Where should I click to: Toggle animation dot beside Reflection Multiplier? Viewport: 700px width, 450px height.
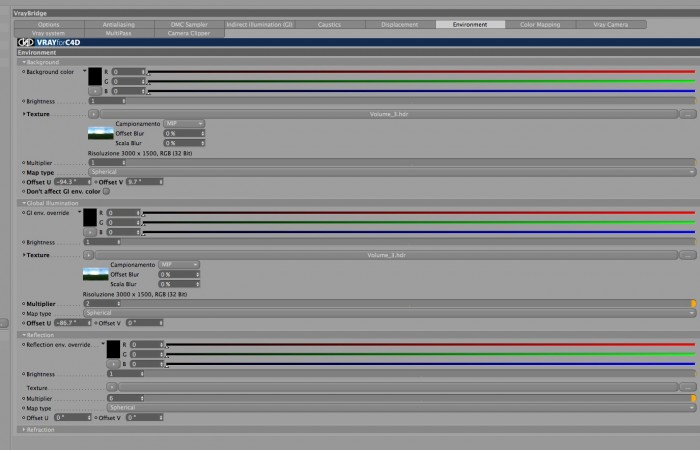coord(24,398)
